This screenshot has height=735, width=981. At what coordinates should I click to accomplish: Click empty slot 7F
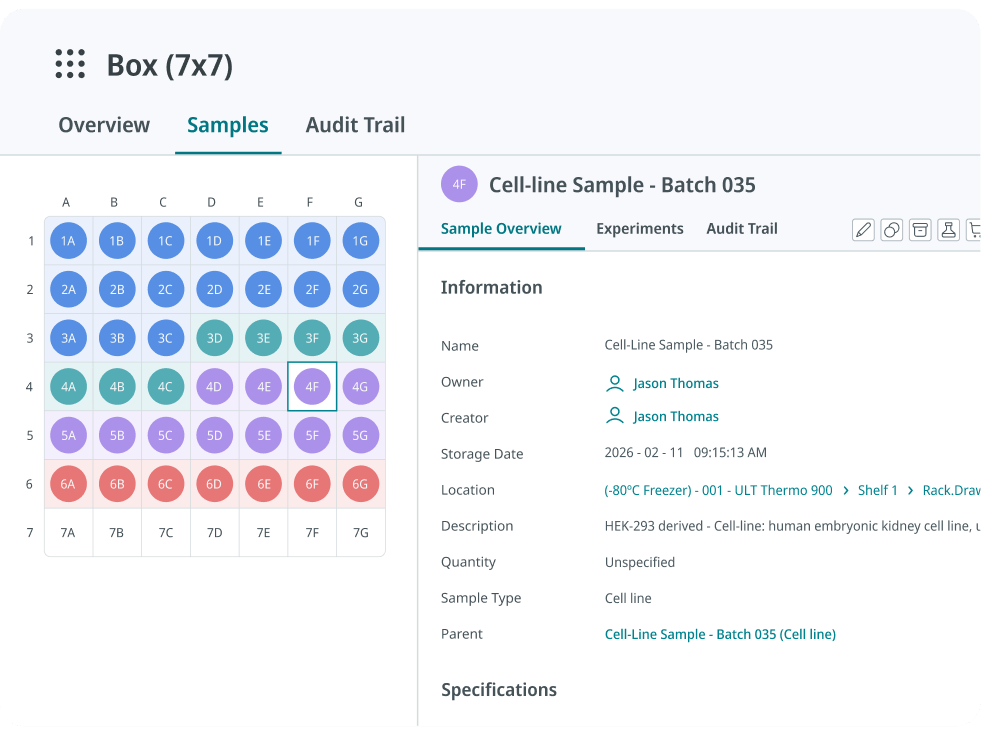click(x=312, y=532)
